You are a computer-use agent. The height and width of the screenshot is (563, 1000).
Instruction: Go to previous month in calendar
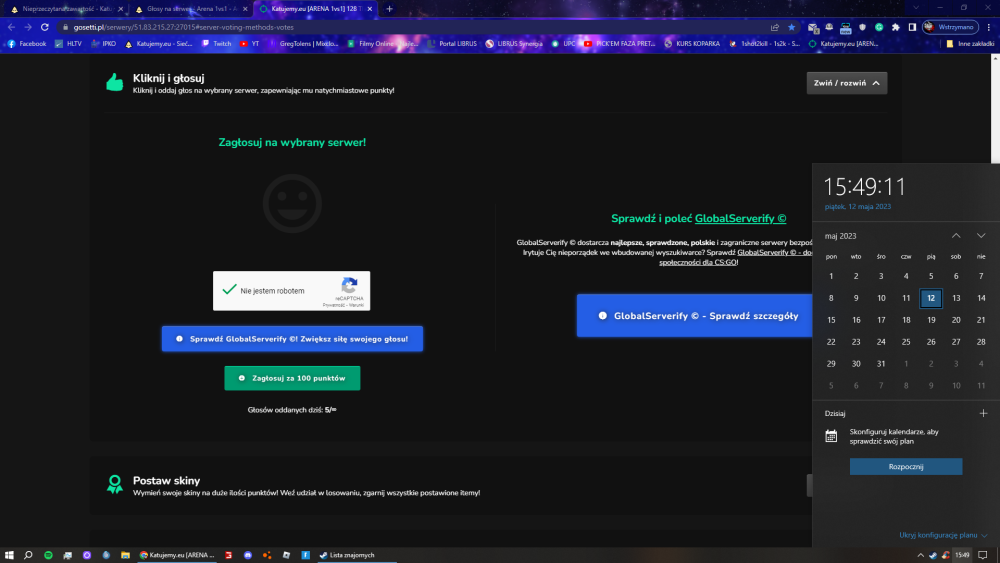click(956, 236)
